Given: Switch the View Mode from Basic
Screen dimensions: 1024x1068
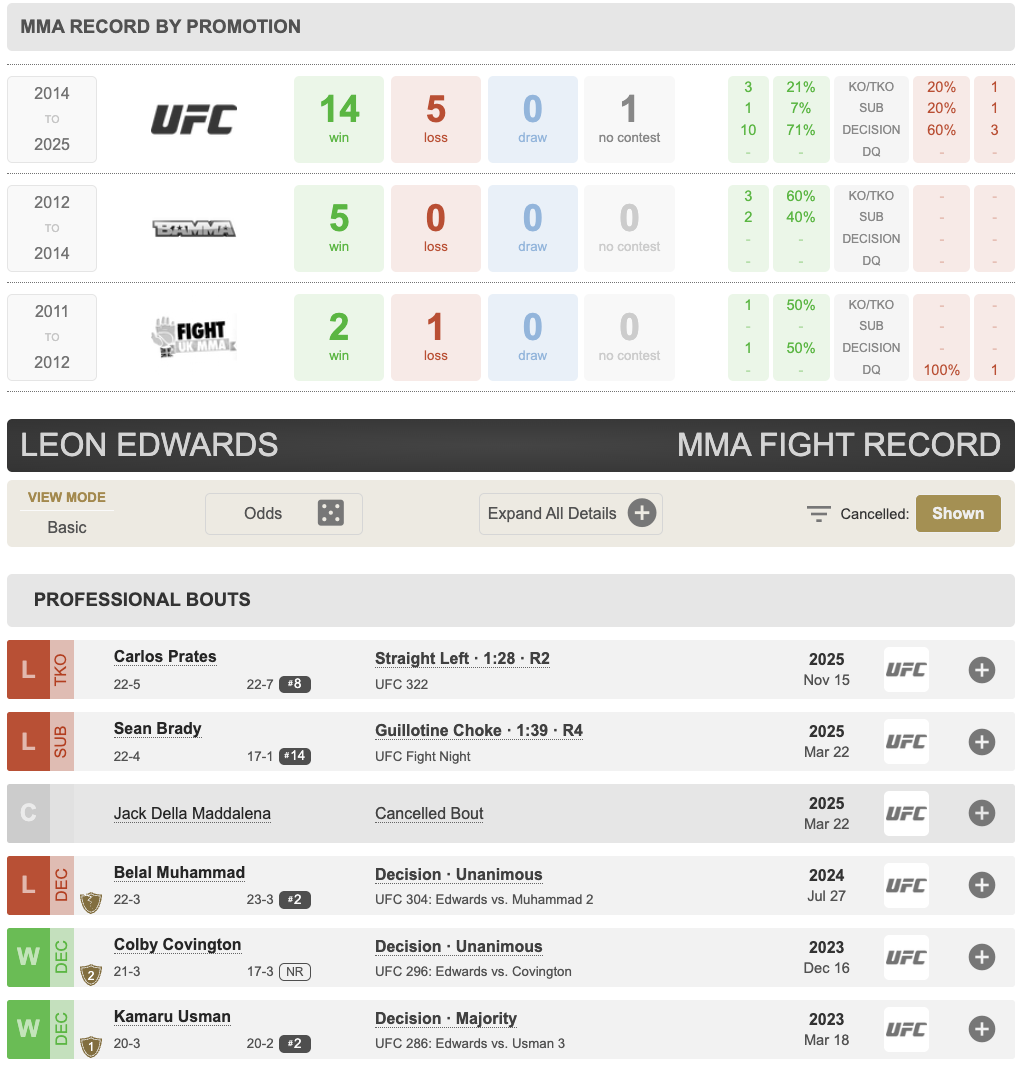Looking at the screenshot, I should point(67,527).
